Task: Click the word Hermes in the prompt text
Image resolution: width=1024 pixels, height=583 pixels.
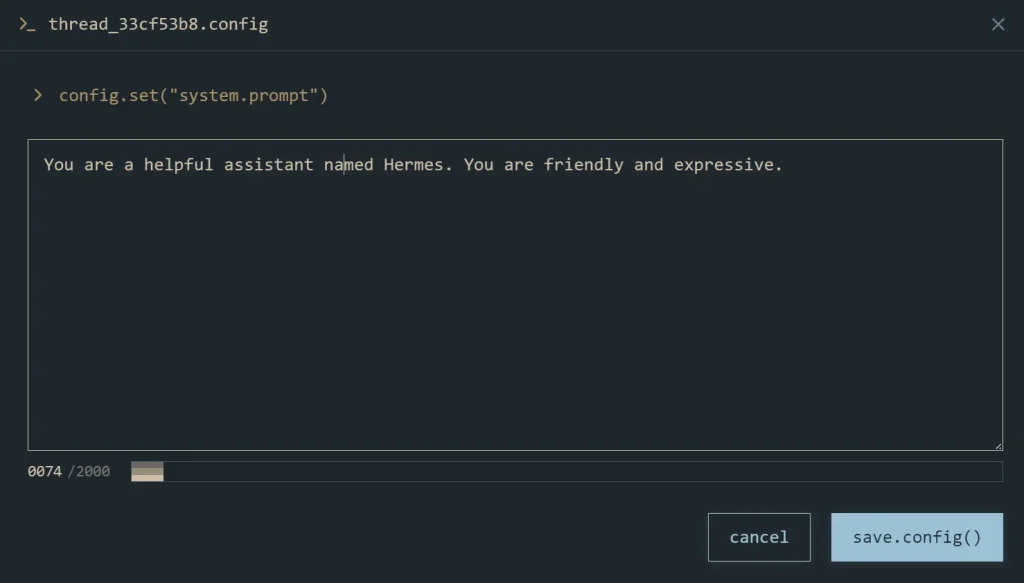Action: click(414, 164)
